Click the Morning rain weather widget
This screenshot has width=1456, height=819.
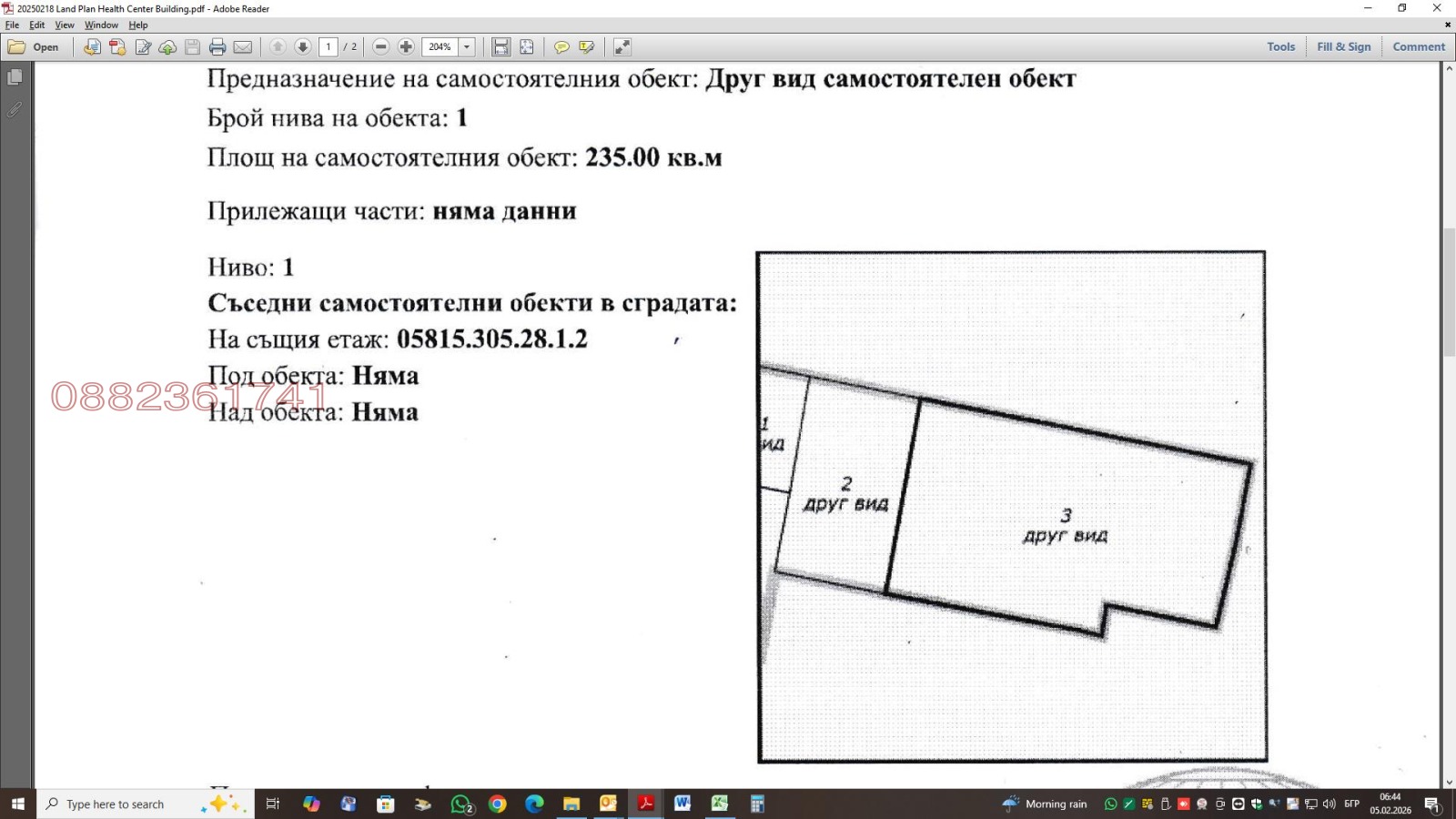1045,804
